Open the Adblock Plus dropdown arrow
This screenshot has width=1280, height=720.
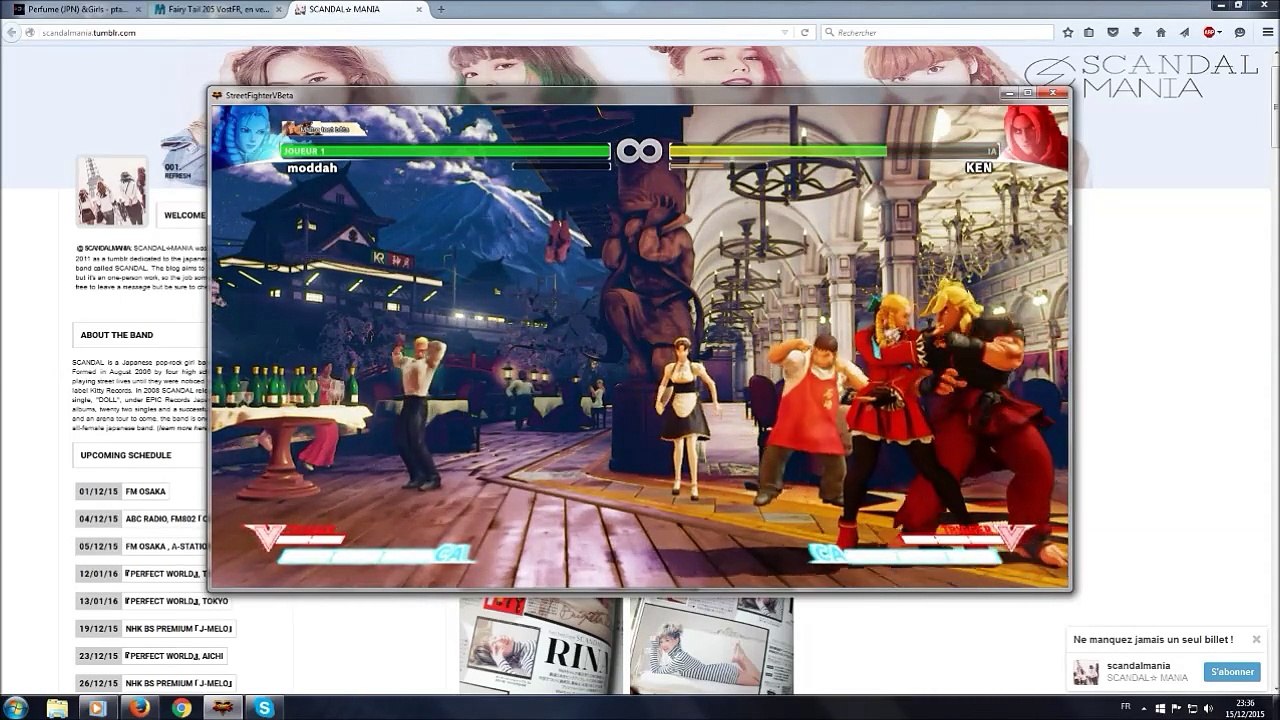[1220, 33]
